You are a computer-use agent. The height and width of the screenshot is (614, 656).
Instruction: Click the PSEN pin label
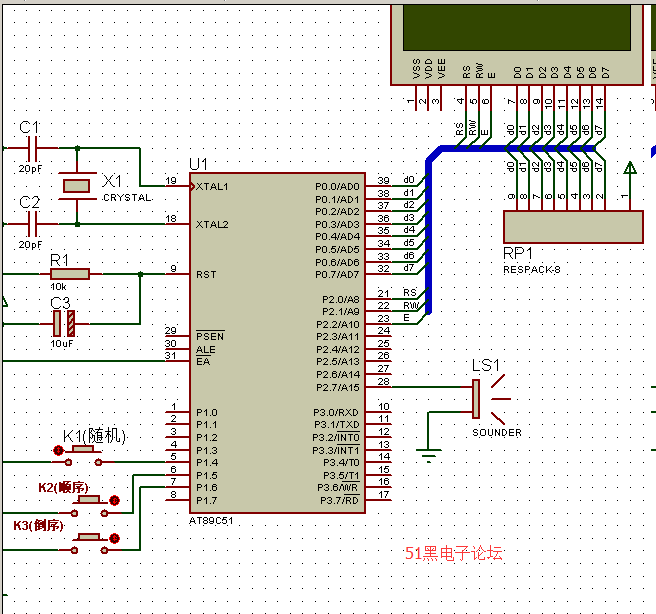click(x=210, y=336)
